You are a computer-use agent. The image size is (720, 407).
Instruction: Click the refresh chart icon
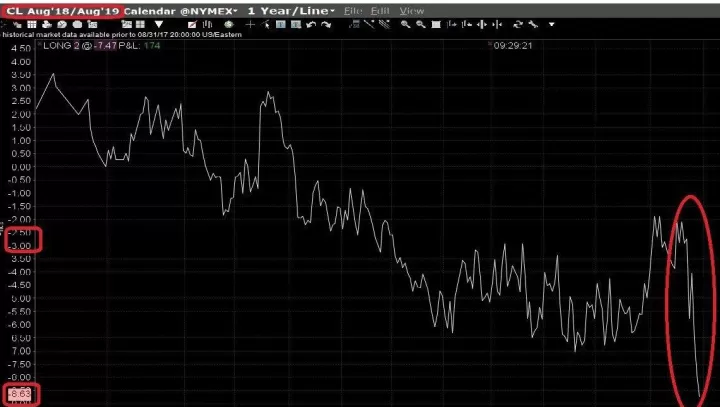coord(518,24)
